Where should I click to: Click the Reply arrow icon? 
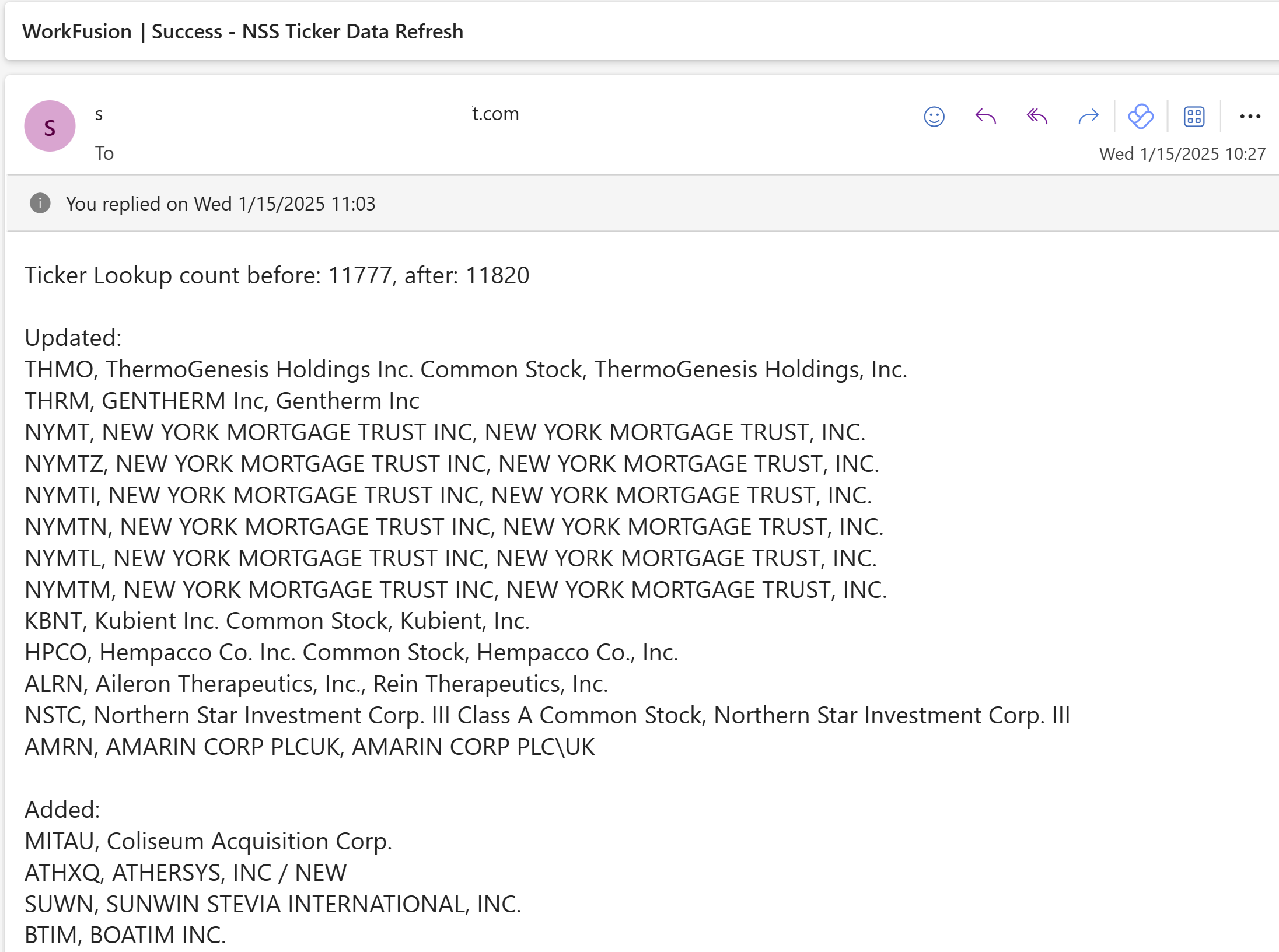pyautogui.click(x=985, y=117)
